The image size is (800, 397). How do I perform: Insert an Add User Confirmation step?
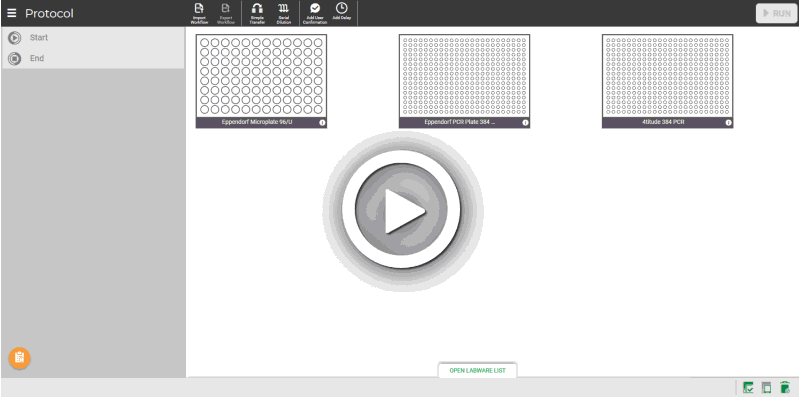pyautogui.click(x=315, y=13)
